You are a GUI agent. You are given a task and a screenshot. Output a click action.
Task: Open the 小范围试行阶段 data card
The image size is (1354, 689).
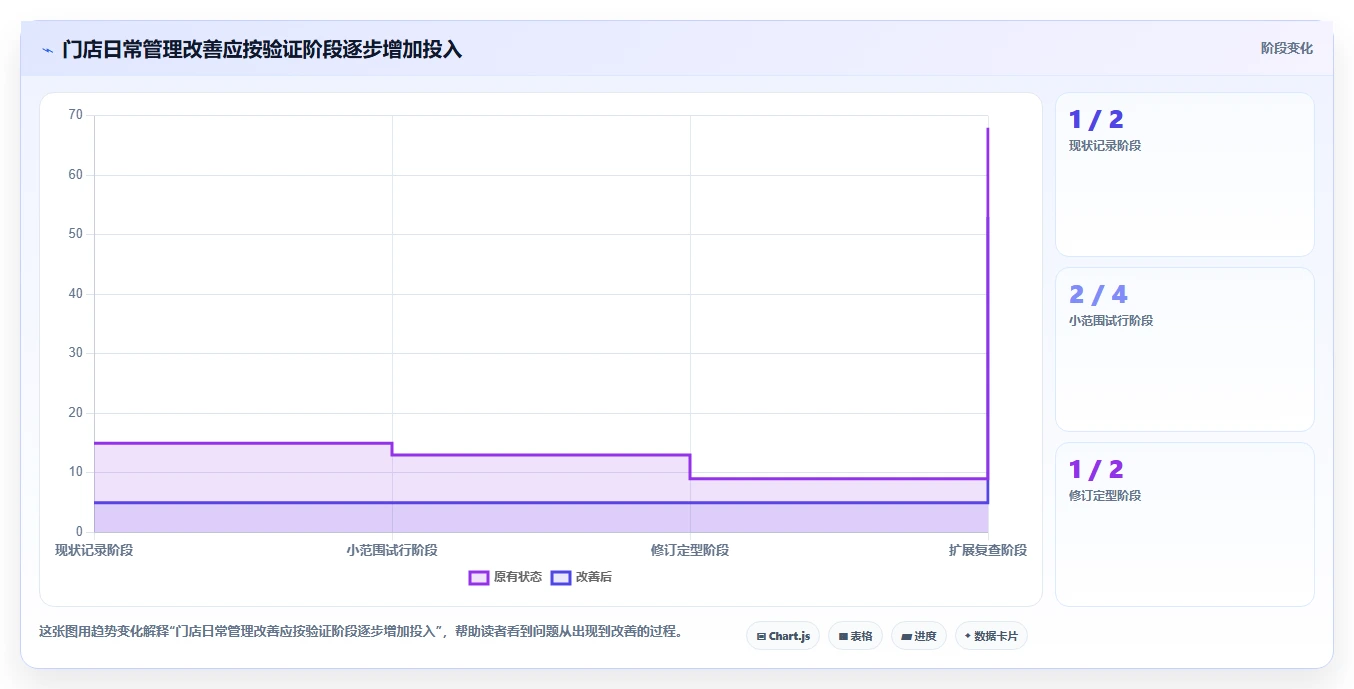pos(1184,350)
